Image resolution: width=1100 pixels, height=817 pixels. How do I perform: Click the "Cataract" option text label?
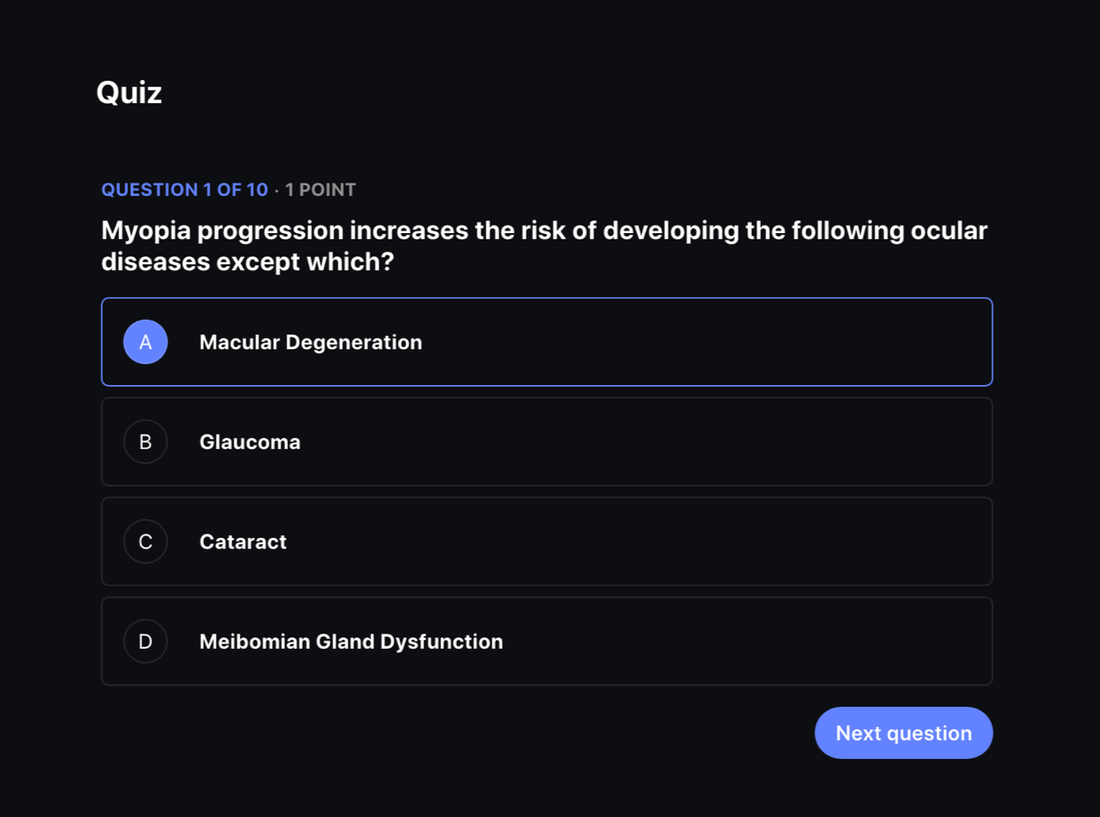pos(243,541)
